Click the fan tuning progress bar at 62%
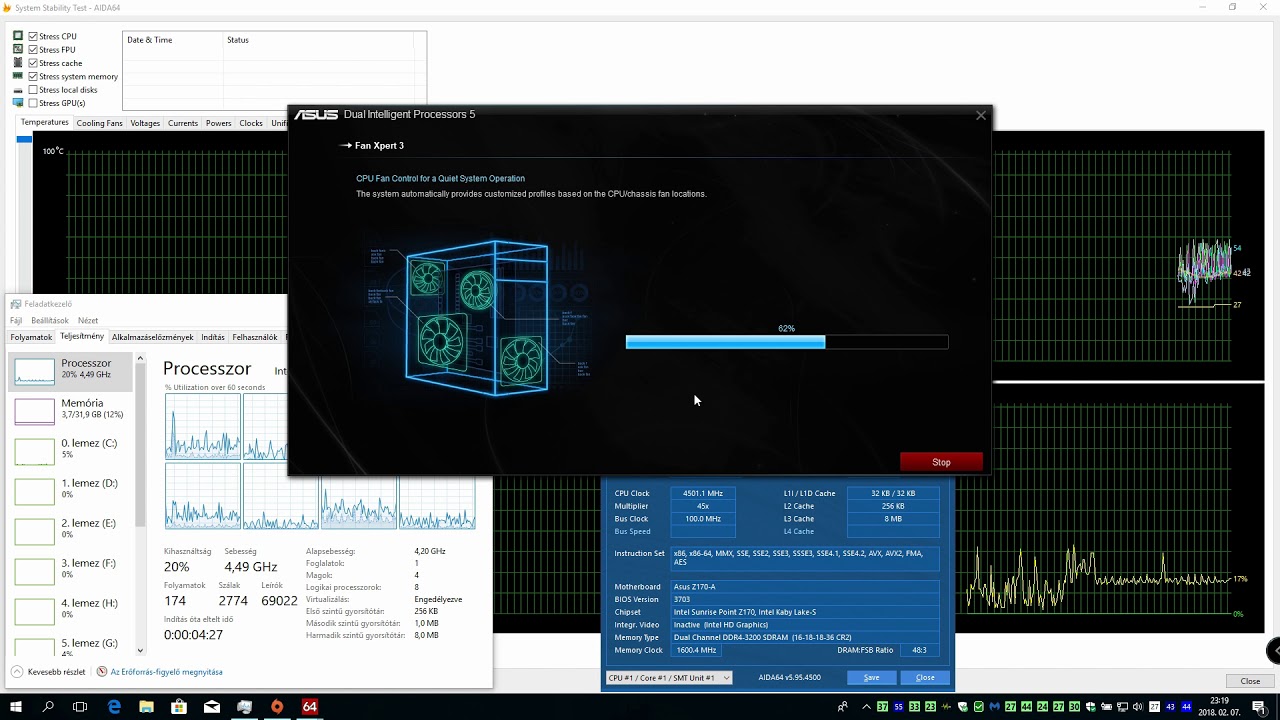This screenshot has width=1280, height=720. [786, 342]
